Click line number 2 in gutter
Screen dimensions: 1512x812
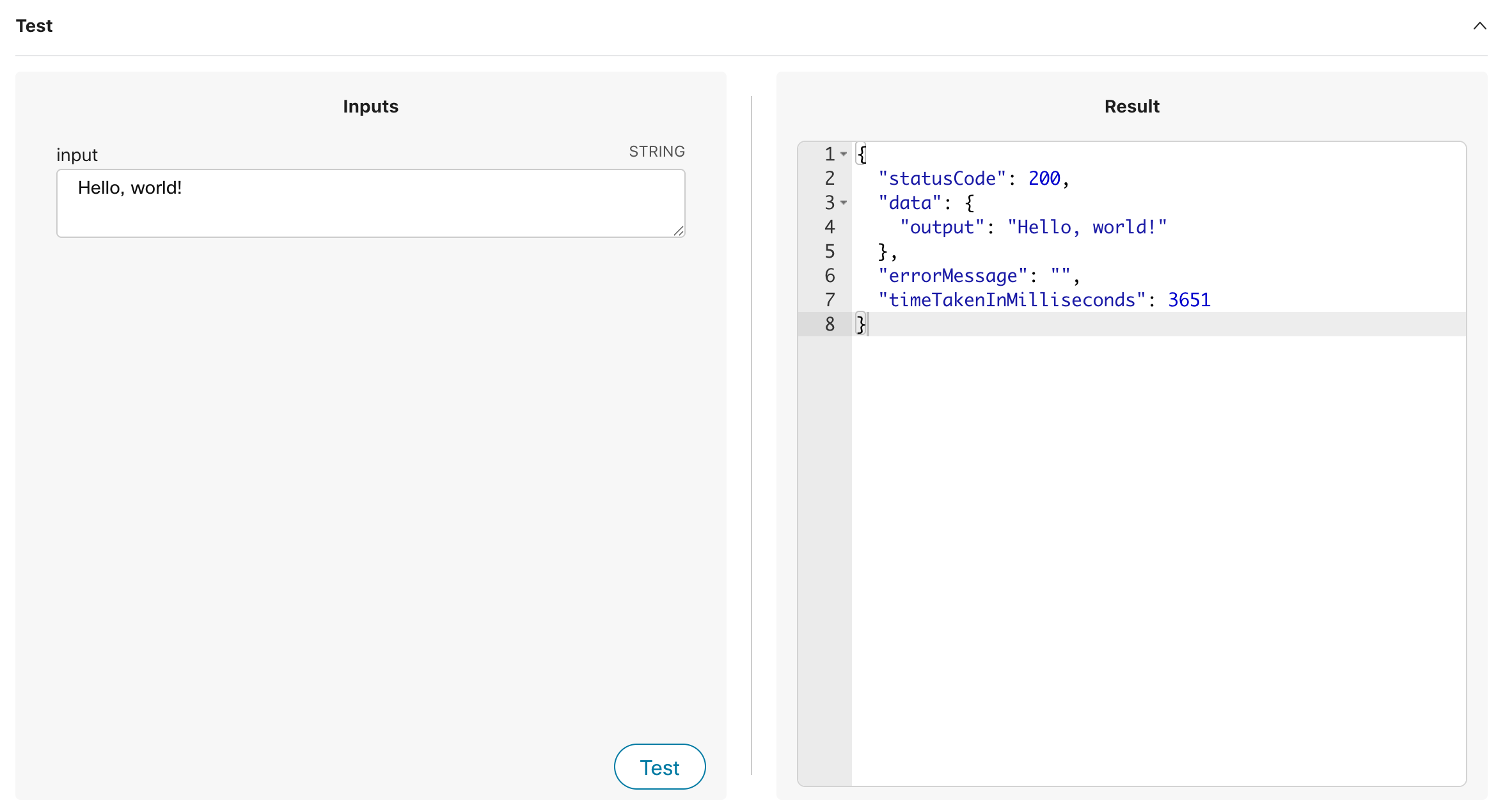830,178
